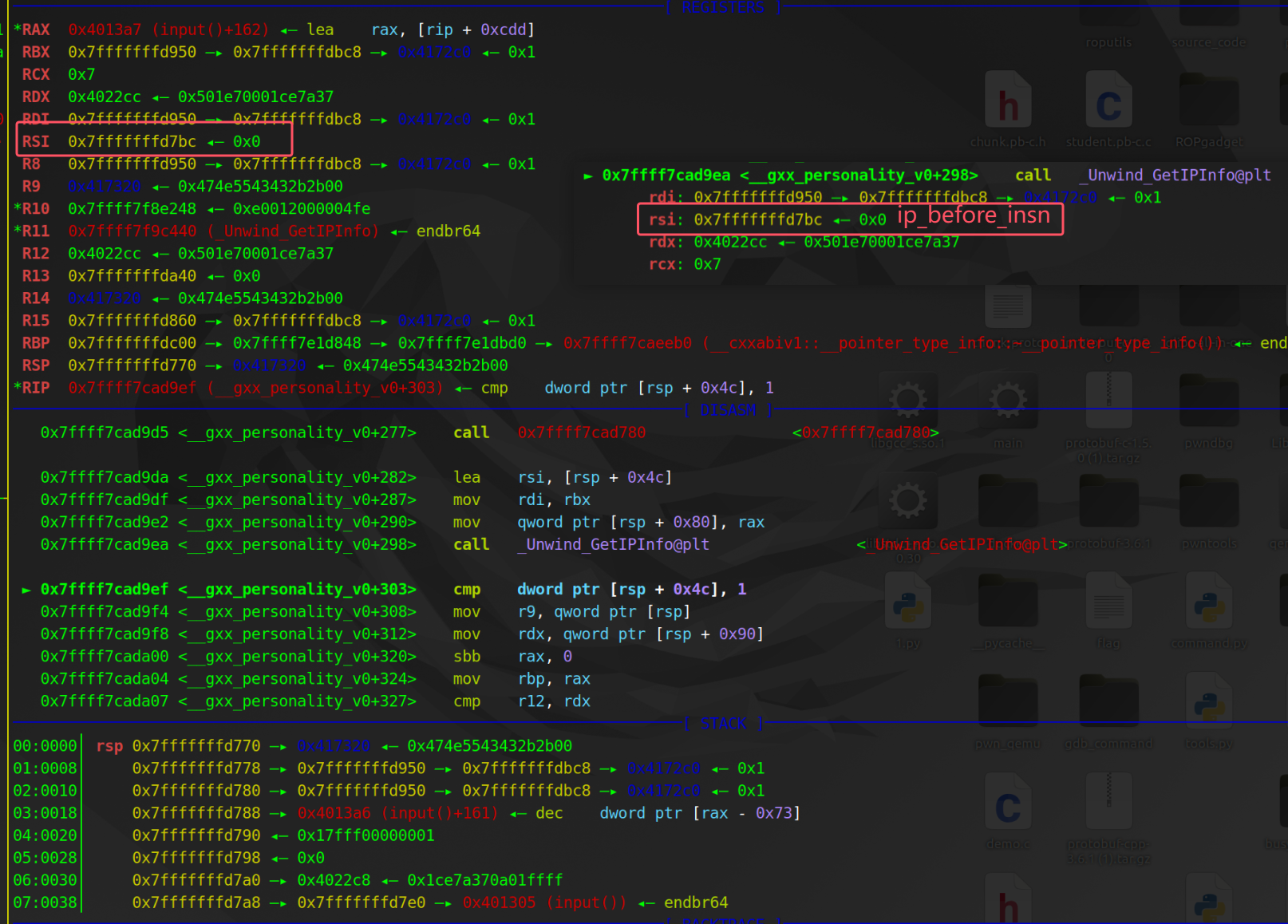This screenshot has width=1288, height=924.
Task: Click the STACK section header
Action: 724,724
